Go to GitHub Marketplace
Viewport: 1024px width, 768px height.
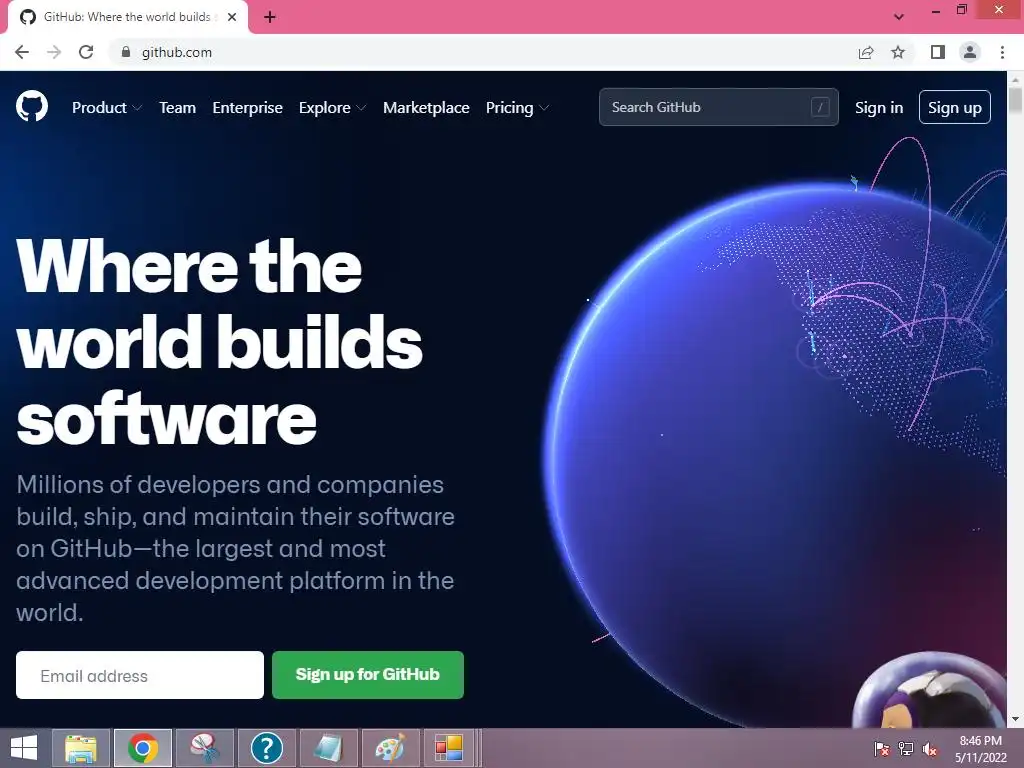(x=426, y=108)
